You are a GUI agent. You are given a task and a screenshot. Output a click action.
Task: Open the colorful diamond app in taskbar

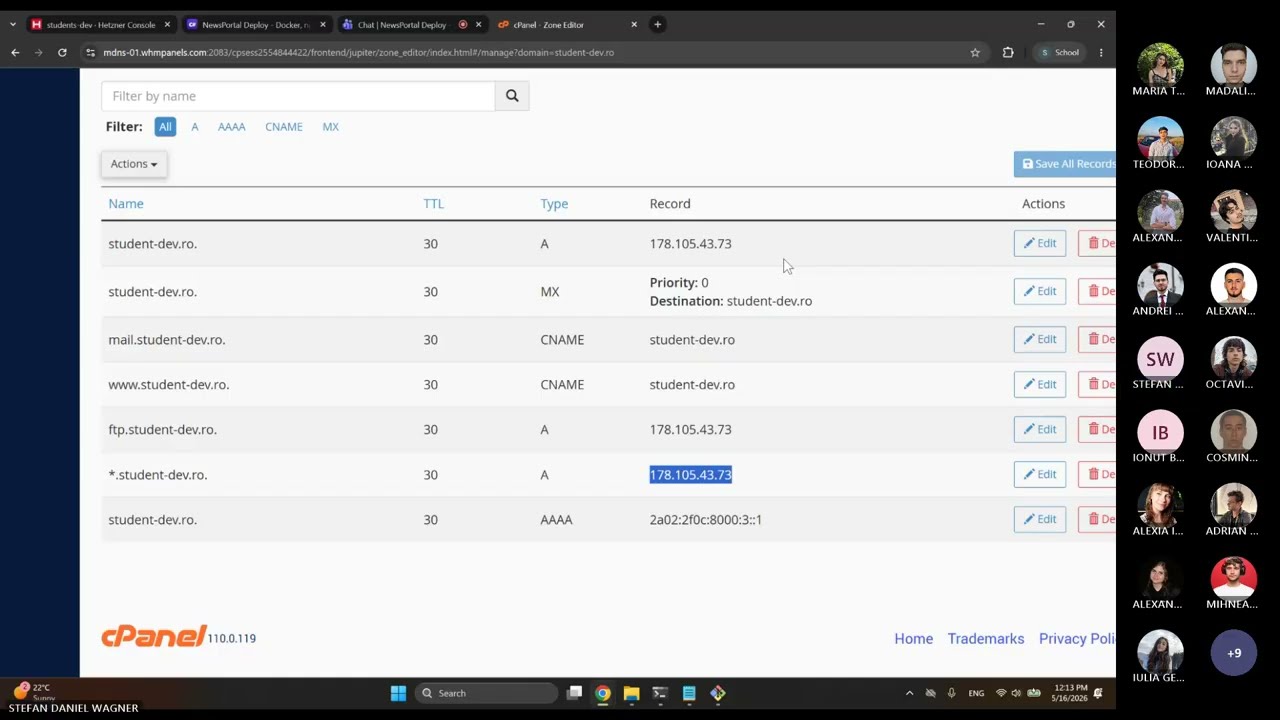point(718,693)
